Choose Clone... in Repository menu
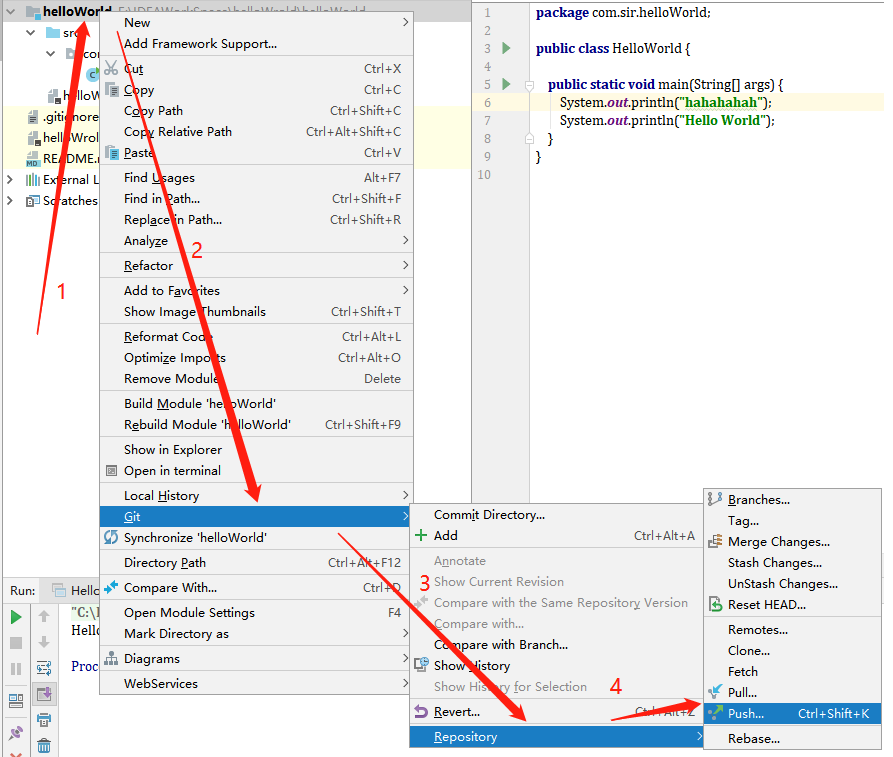 [793, 650]
